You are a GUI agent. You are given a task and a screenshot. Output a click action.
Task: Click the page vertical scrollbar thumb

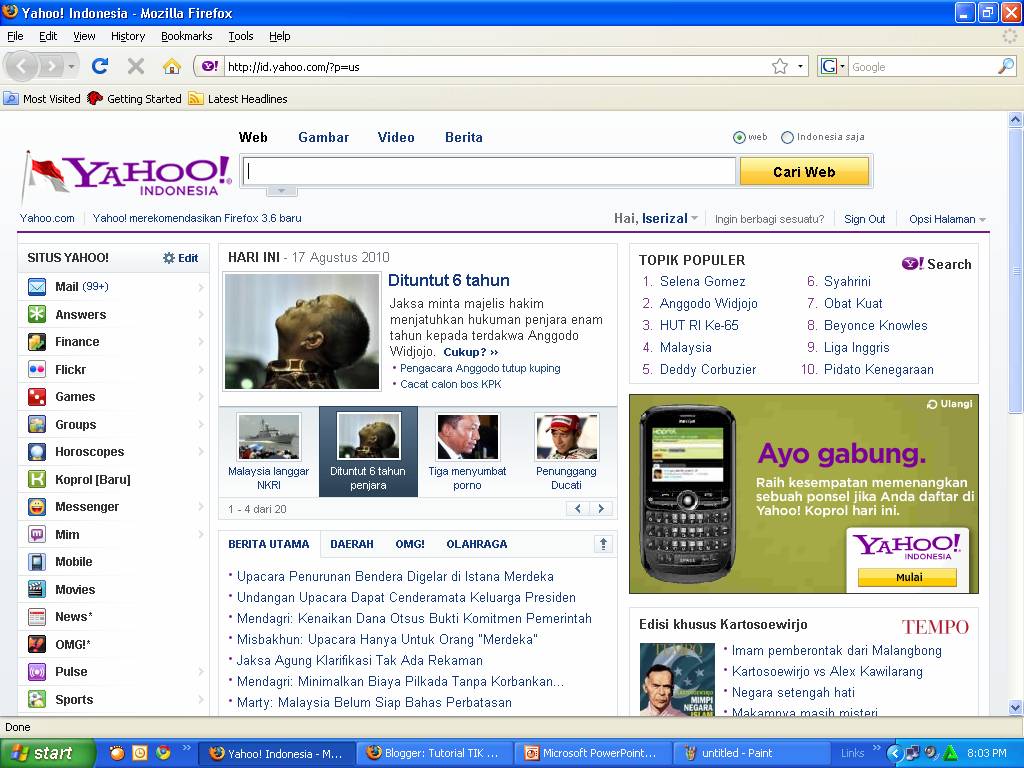(x=1015, y=270)
